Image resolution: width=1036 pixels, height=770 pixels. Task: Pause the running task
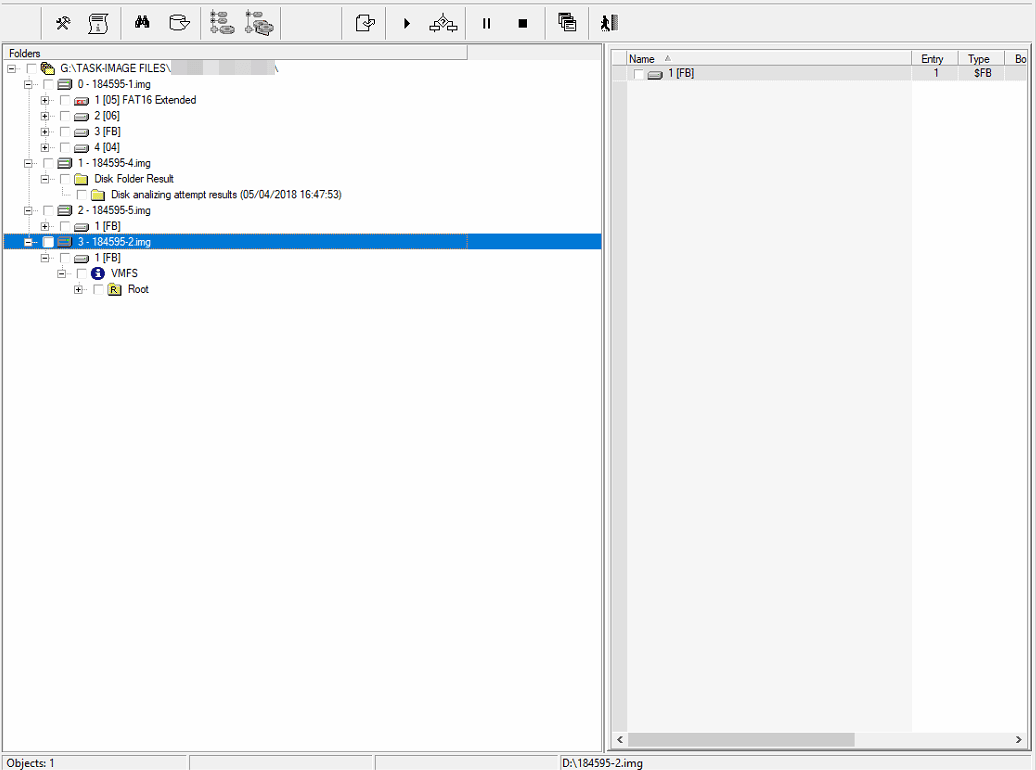[486, 24]
